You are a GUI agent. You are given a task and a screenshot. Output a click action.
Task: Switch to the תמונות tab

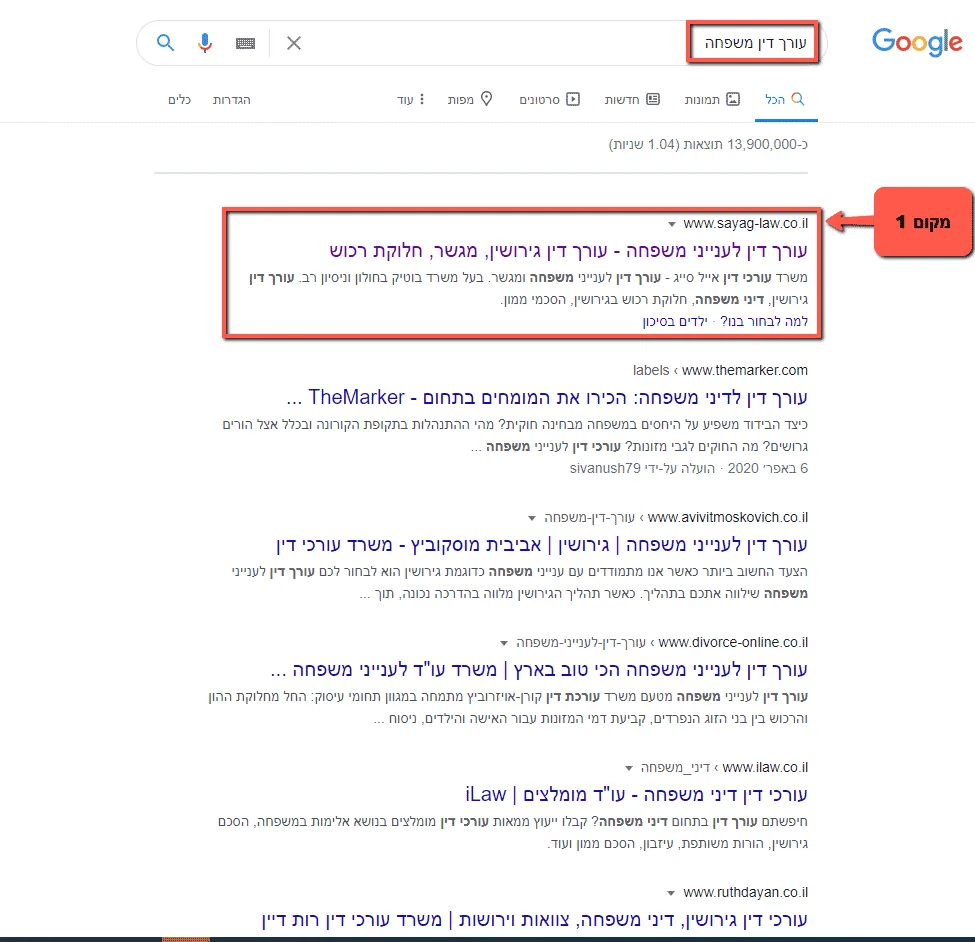click(712, 99)
